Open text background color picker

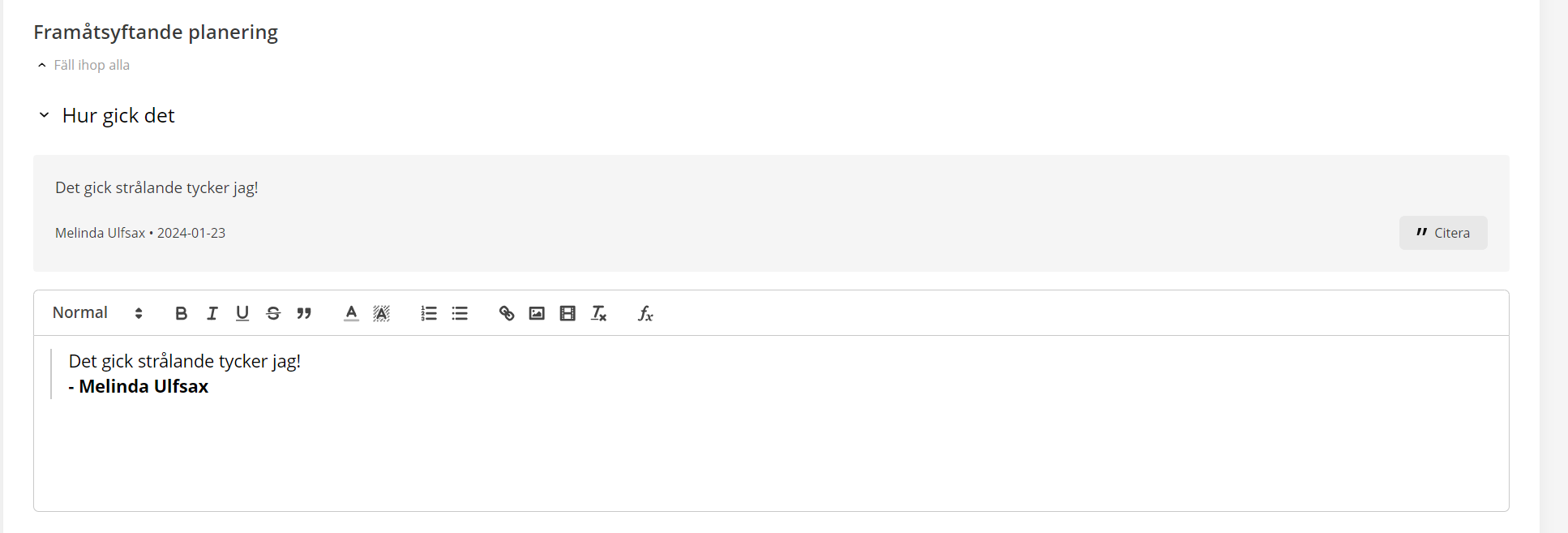click(382, 313)
